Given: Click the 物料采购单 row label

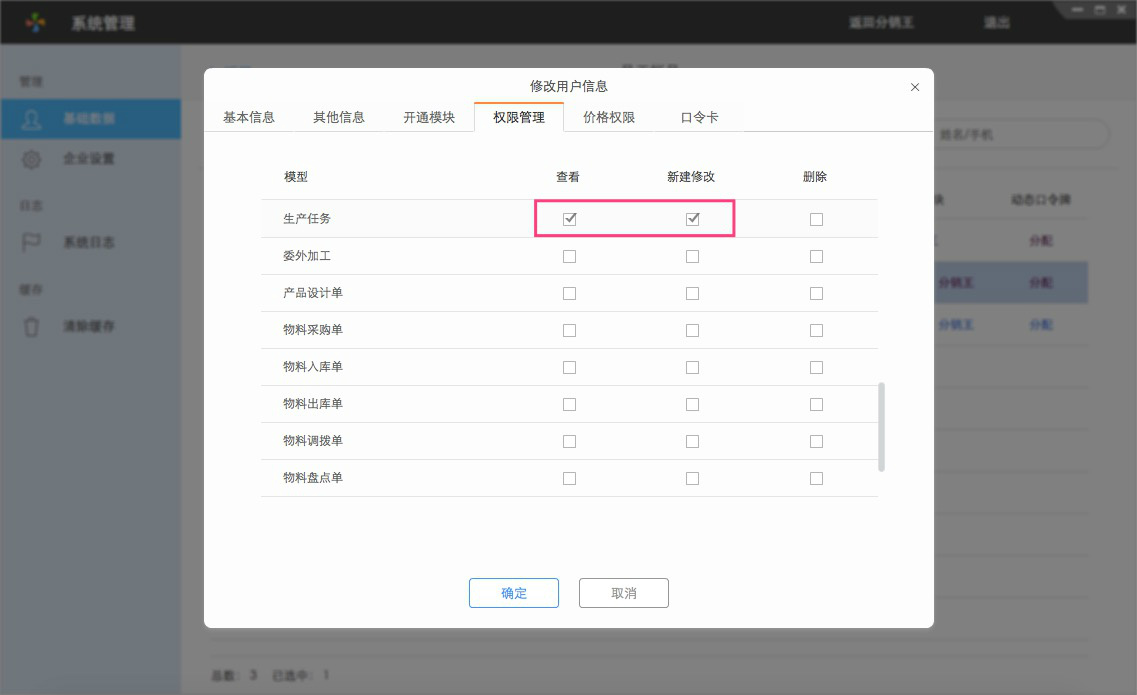Looking at the screenshot, I should 313,329.
